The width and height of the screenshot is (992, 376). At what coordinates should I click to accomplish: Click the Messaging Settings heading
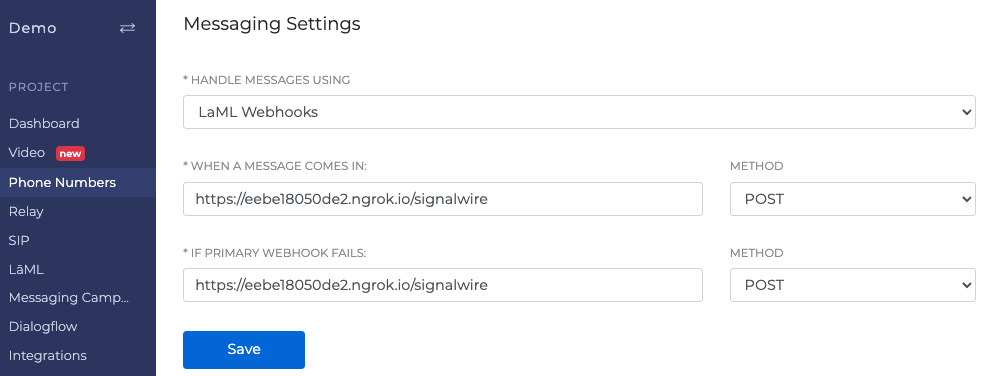(272, 24)
